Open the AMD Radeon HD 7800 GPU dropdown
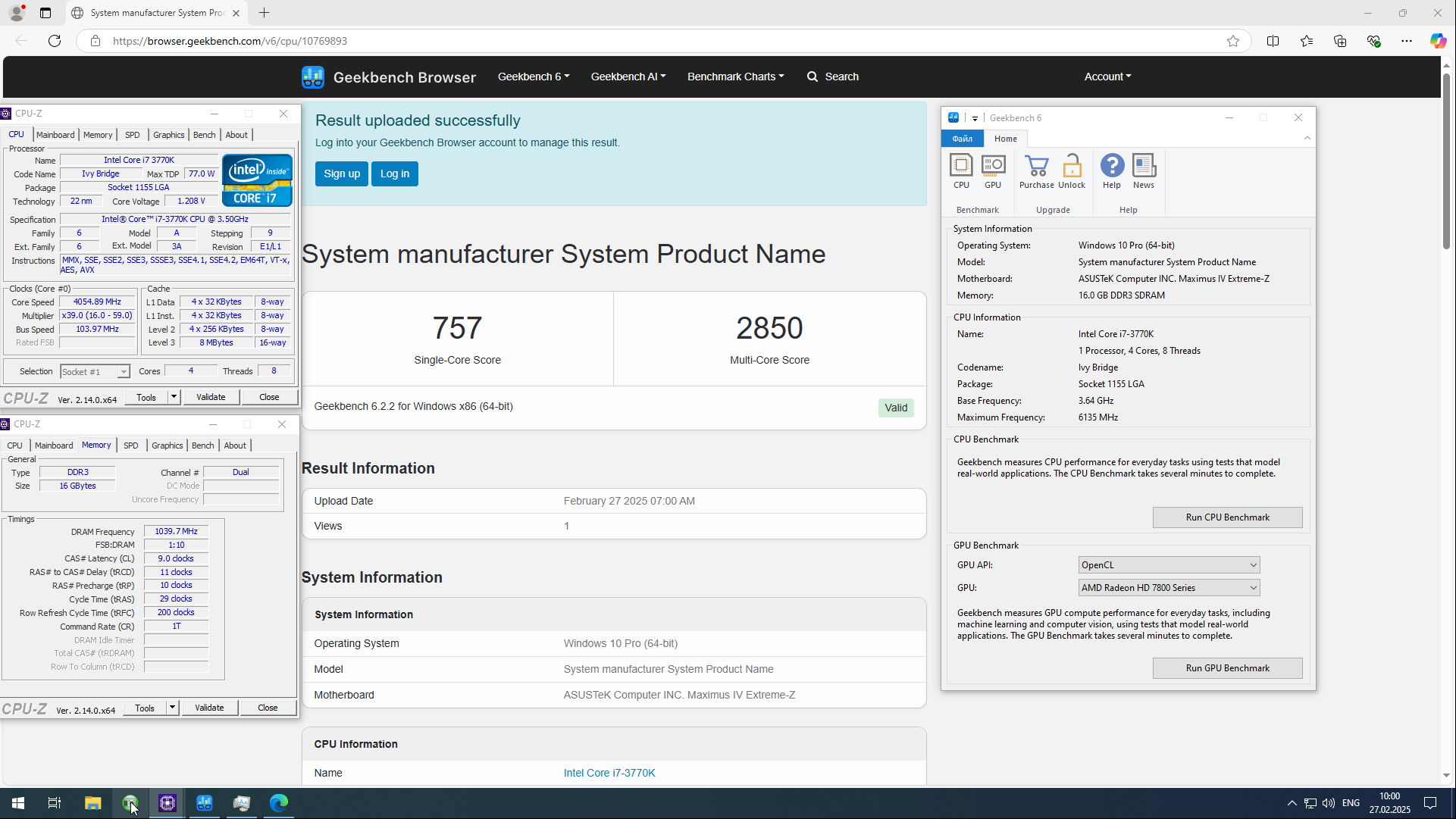The height and width of the screenshot is (819, 1456). point(1169,588)
